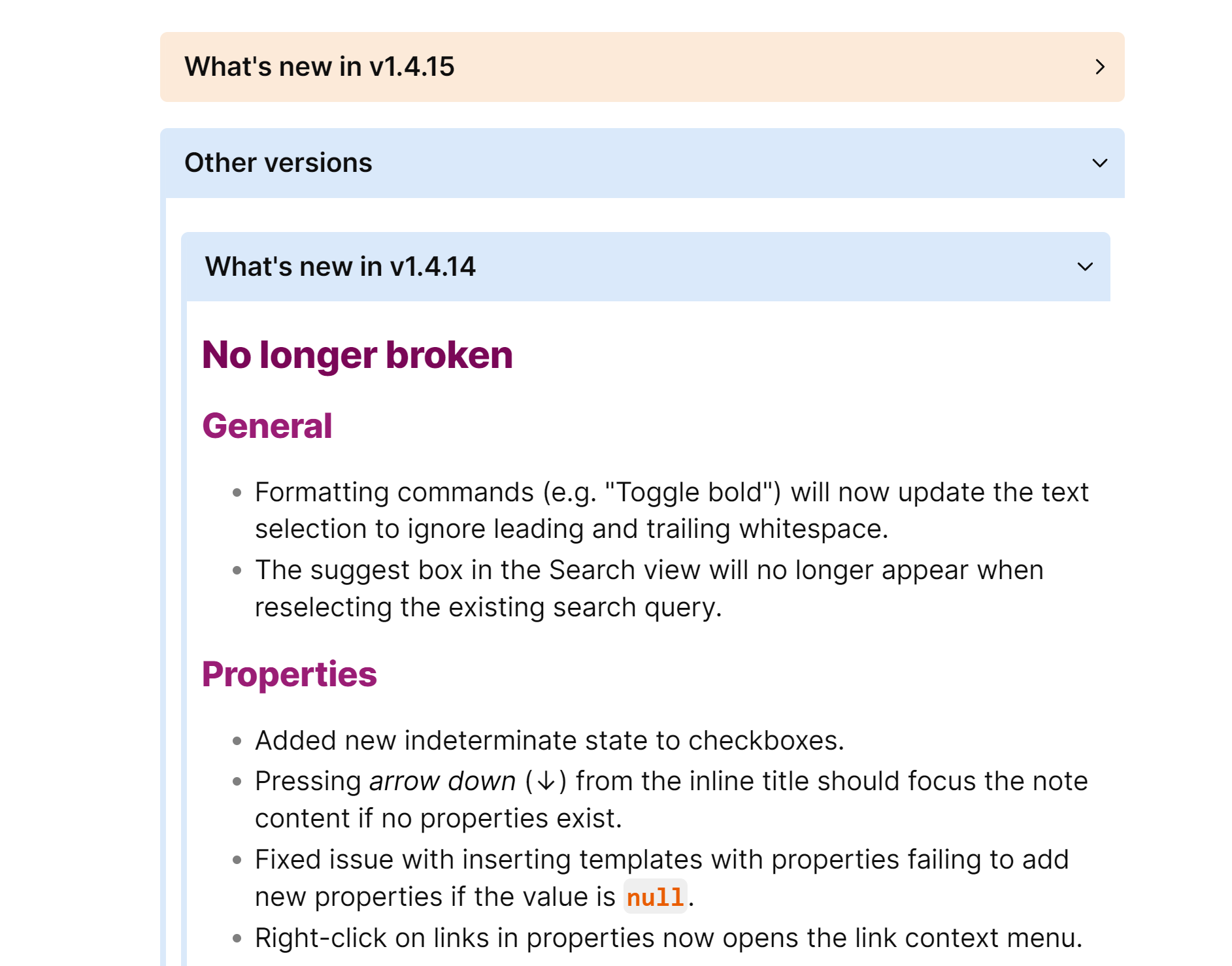Click the down arrow symbol in parentheses
1232x966 pixels.
pyautogui.click(x=546, y=781)
